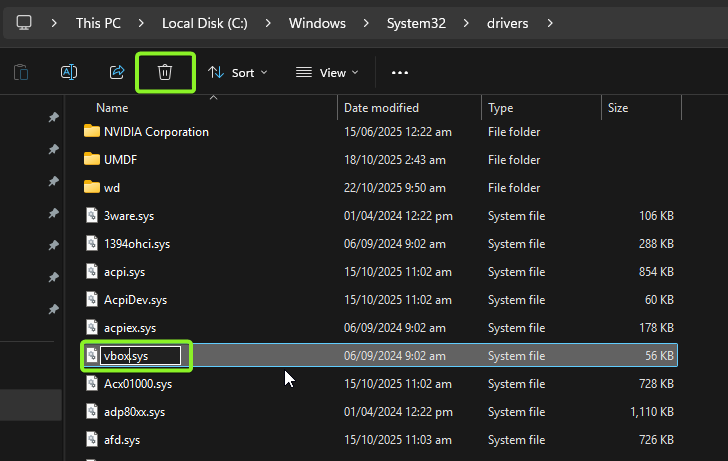This screenshot has height=461, width=728.
Task: Click the This PC monitor icon
Action: tap(24, 22)
